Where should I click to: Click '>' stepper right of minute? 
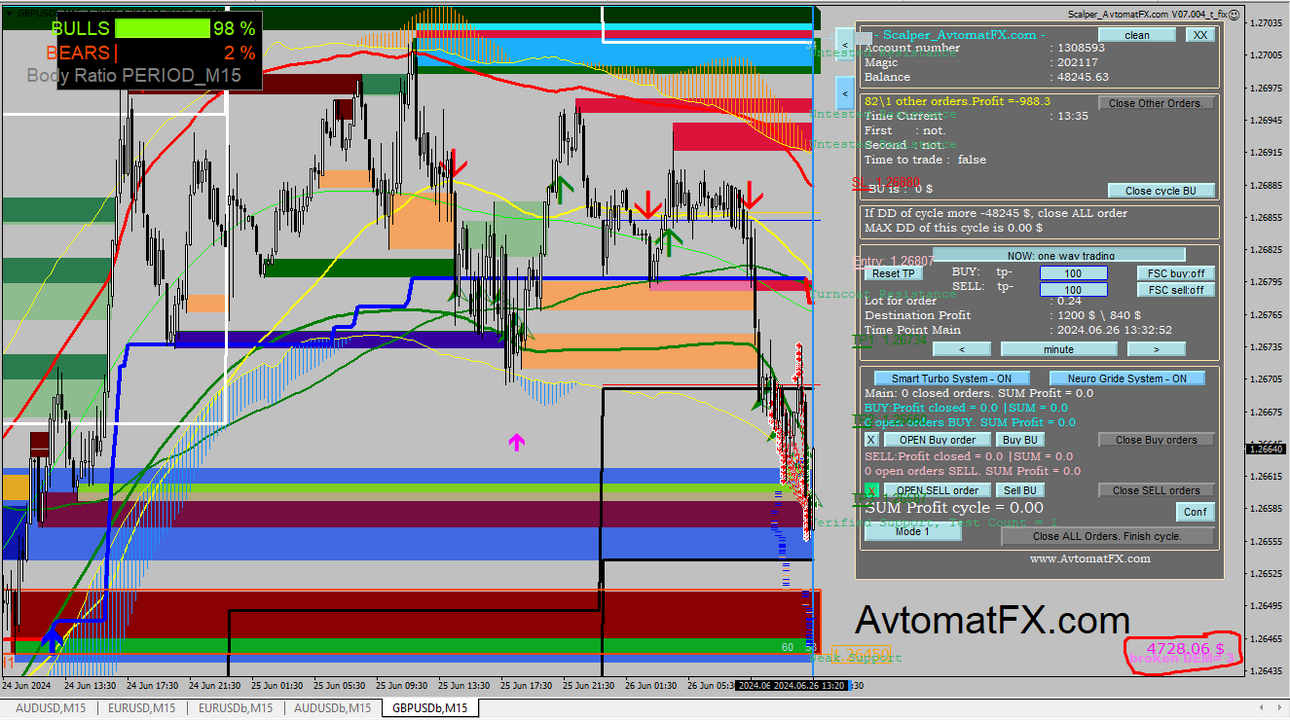1156,349
